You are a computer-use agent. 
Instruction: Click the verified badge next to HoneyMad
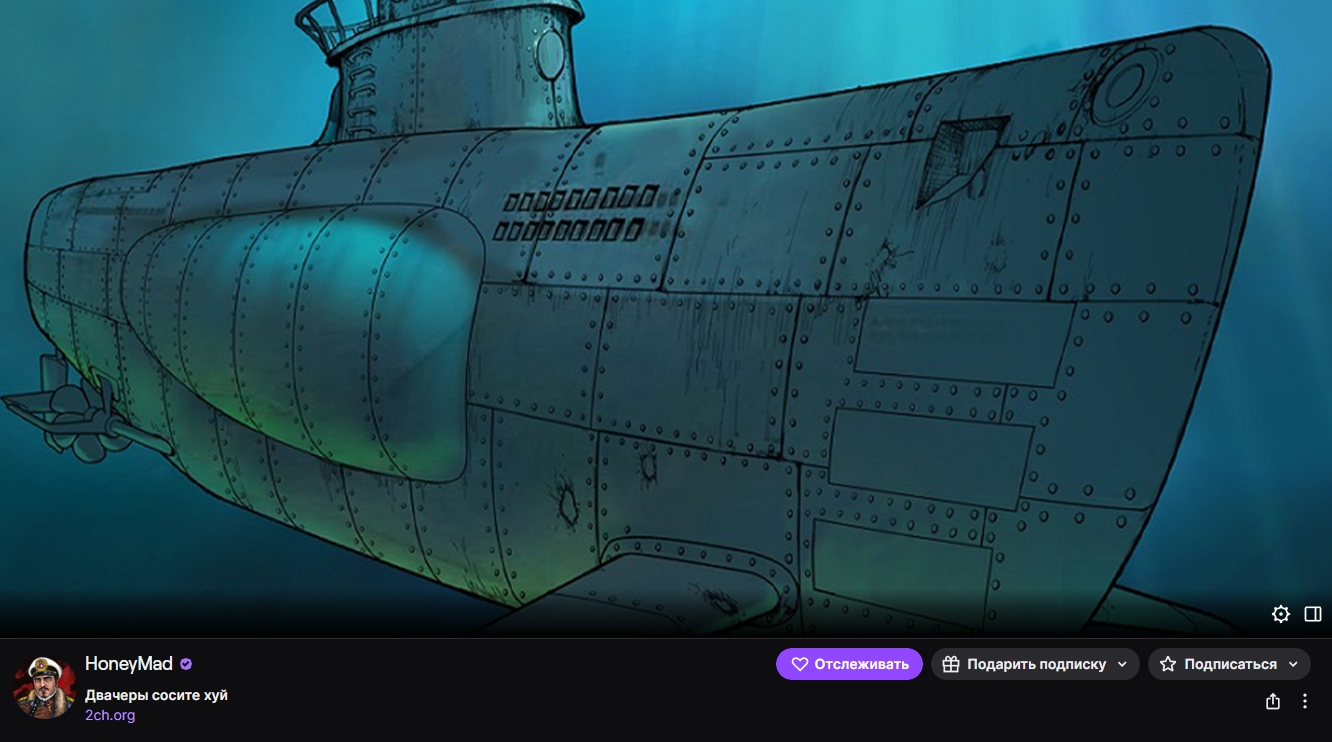(x=186, y=664)
